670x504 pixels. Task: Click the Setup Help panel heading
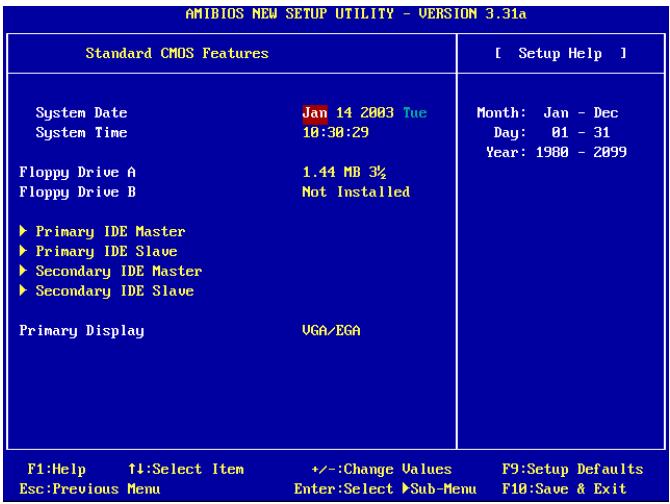(x=560, y=53)
